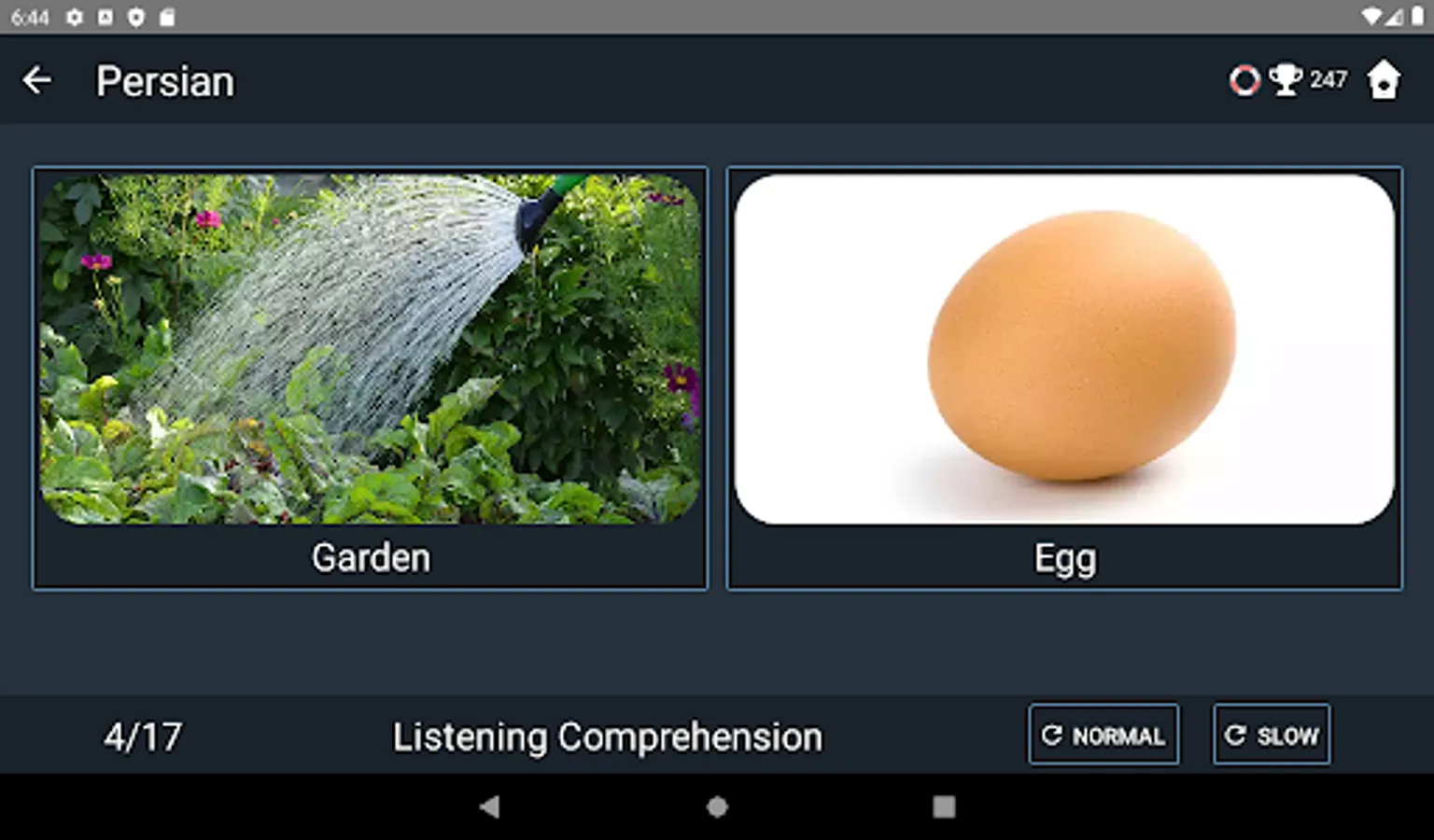Tap the replay icon on SLOW button
The width and height of the screenshot is (1434, 840).
pos(1235,735)
